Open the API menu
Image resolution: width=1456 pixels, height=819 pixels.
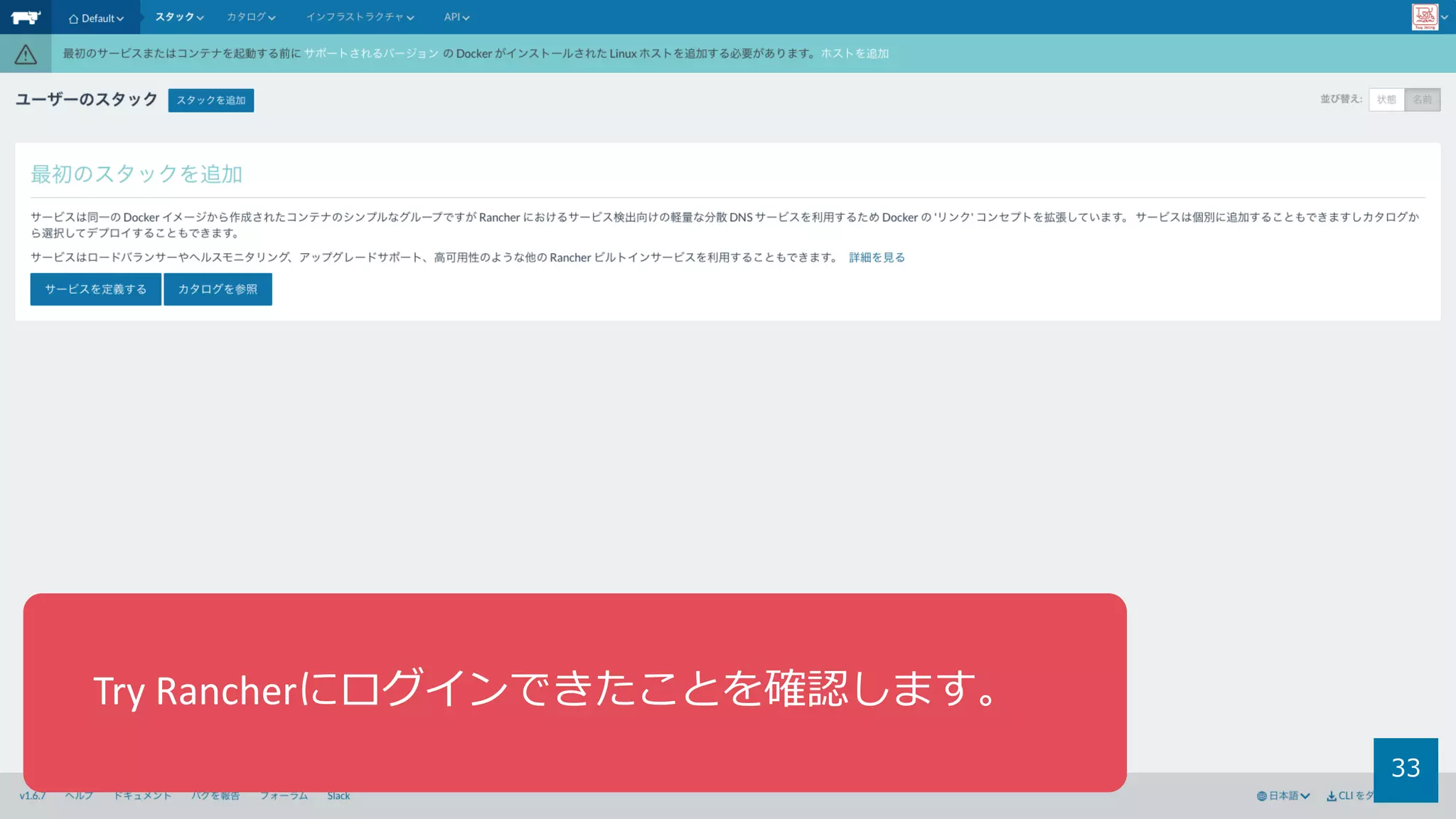pyautogui.click(x=456, y=17)
